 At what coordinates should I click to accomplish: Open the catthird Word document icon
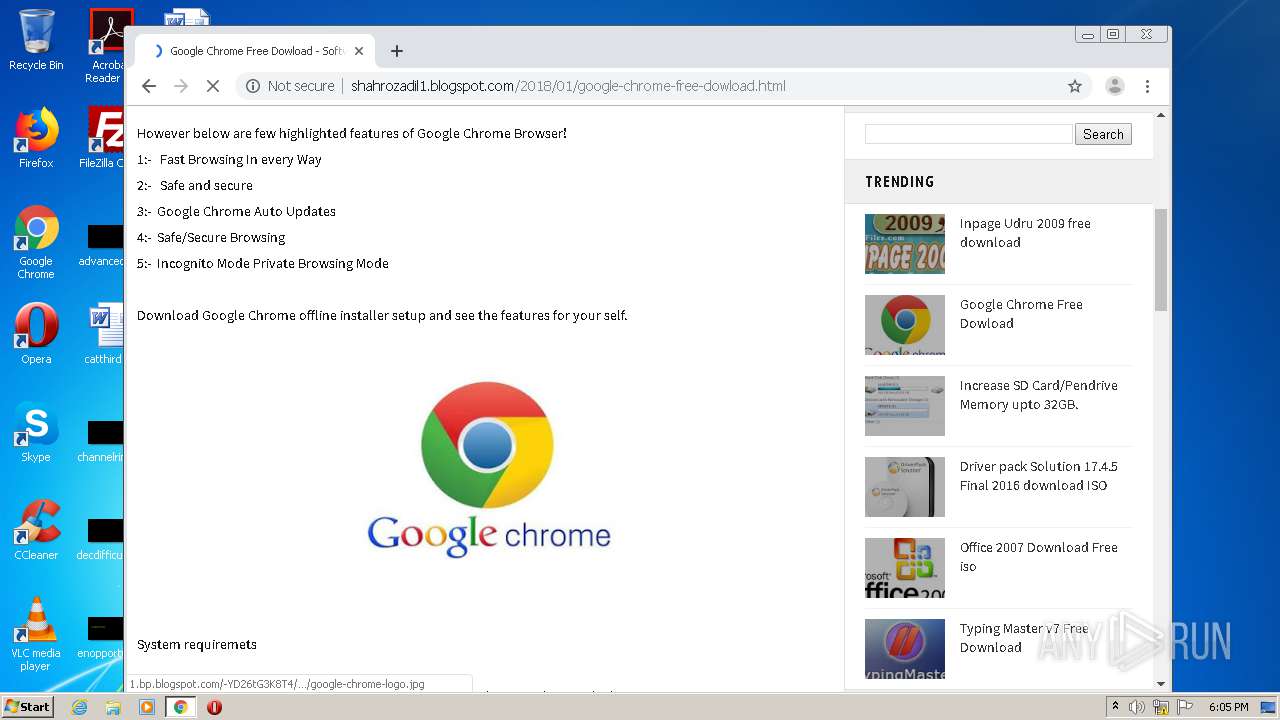104,334
